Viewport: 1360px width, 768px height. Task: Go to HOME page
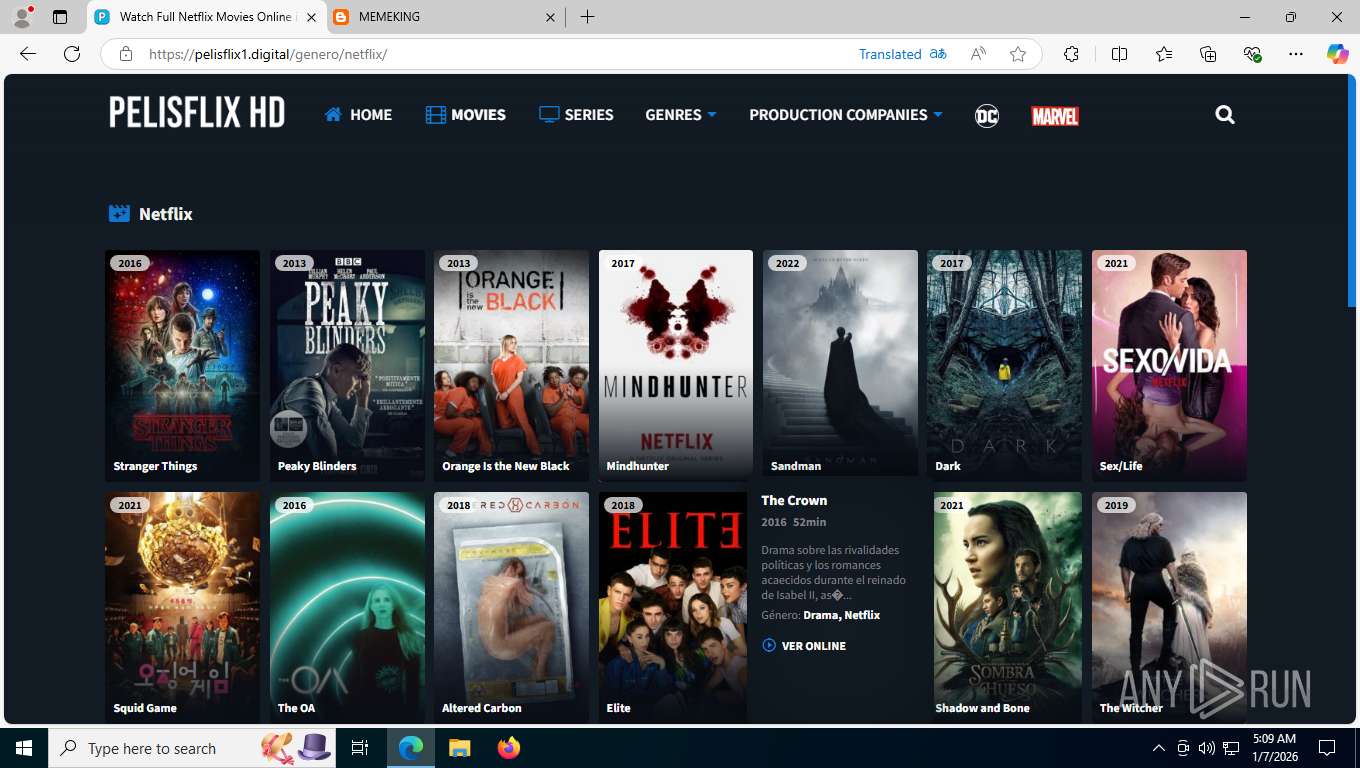coord(358,115)
